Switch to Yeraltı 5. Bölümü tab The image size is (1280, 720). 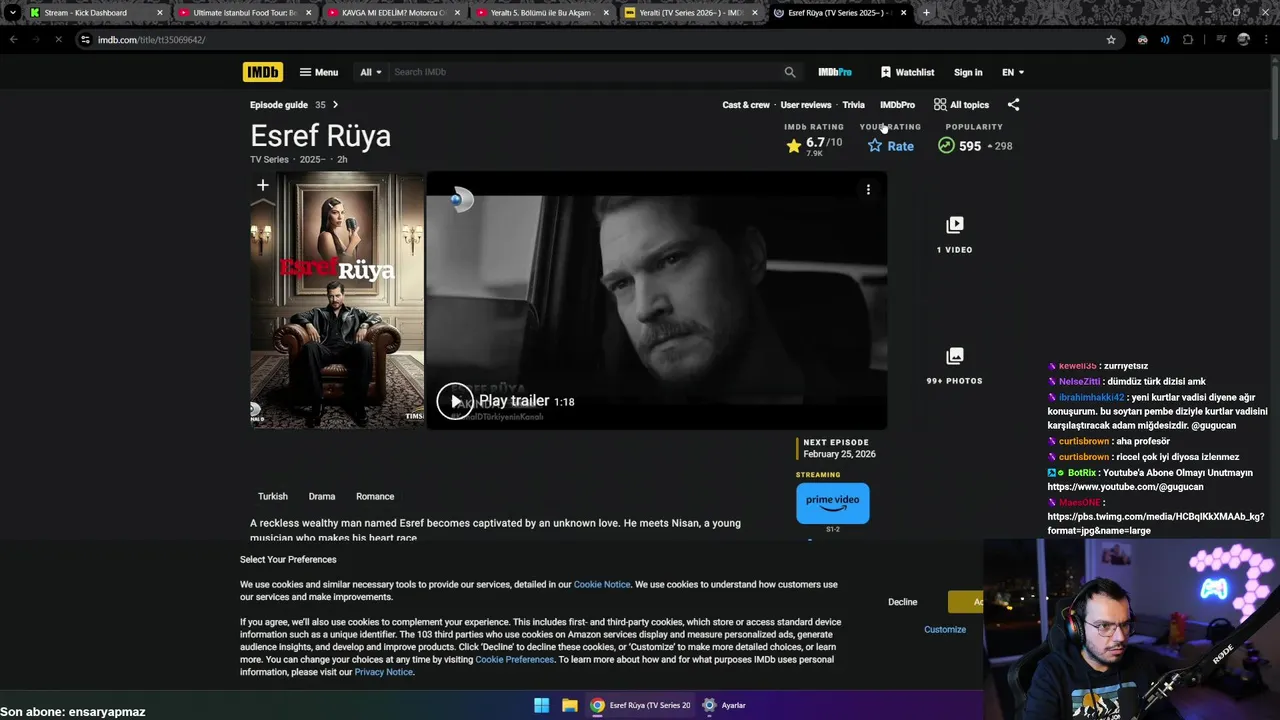coord(541,13)
